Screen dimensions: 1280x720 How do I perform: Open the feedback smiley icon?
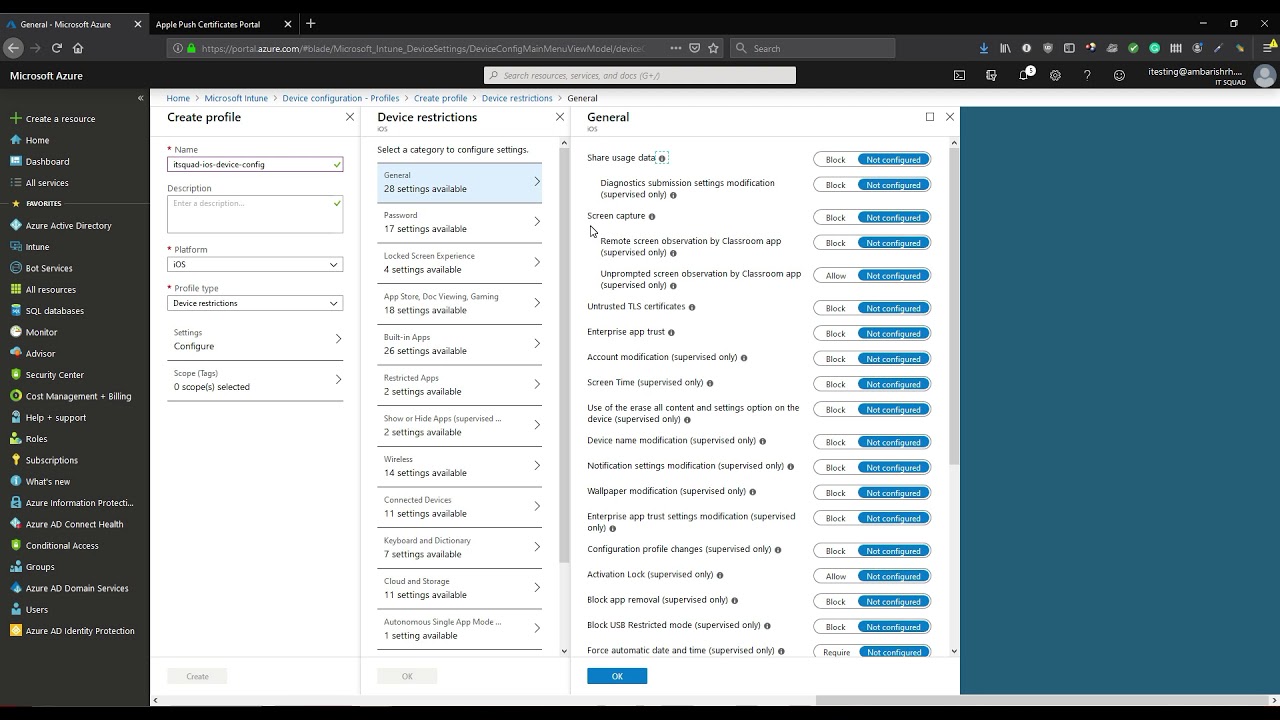point(1119,75)
